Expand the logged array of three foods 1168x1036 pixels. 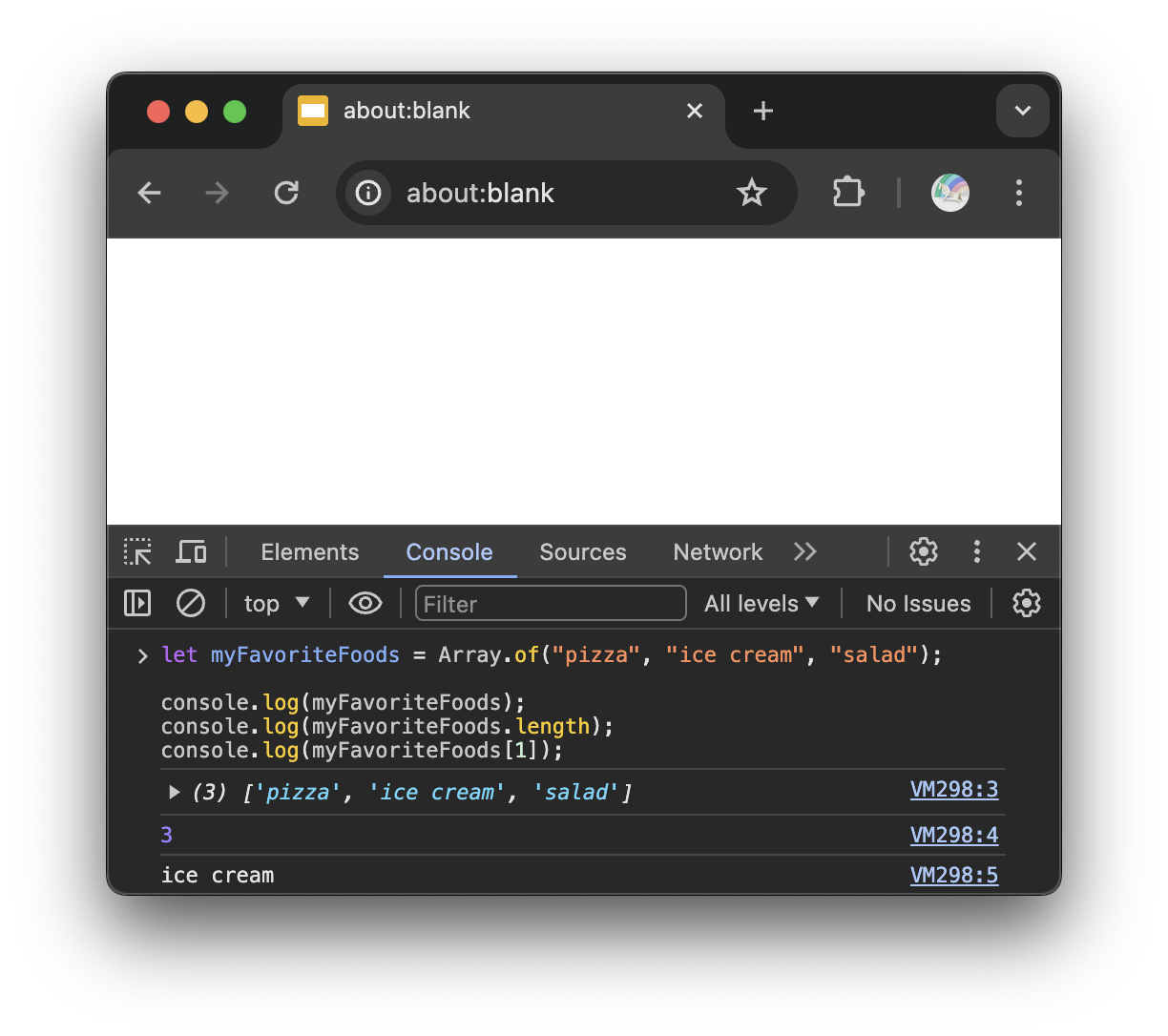pyautogui.click(x=175, y=792)
